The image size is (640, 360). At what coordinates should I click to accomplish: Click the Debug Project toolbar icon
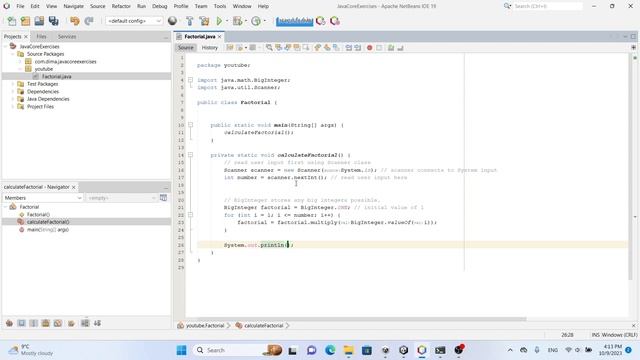pyautogui.click(x=237, y=21)
